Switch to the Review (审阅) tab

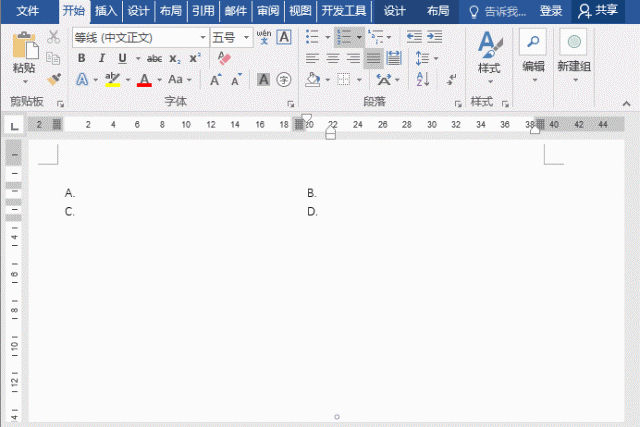pyautogui.click(x=268, y=11)
